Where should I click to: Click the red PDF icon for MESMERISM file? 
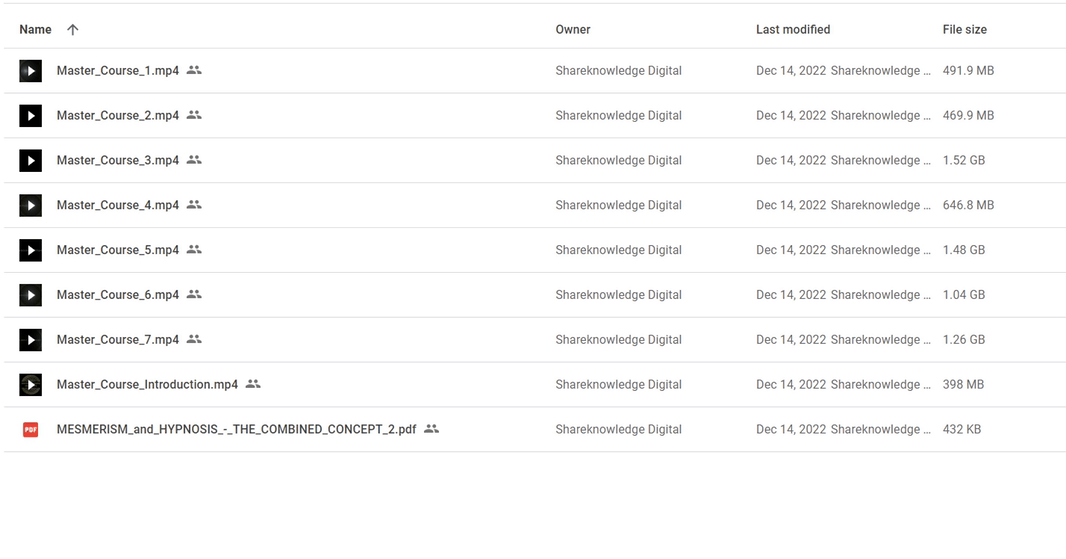click(x=31, y=430)
